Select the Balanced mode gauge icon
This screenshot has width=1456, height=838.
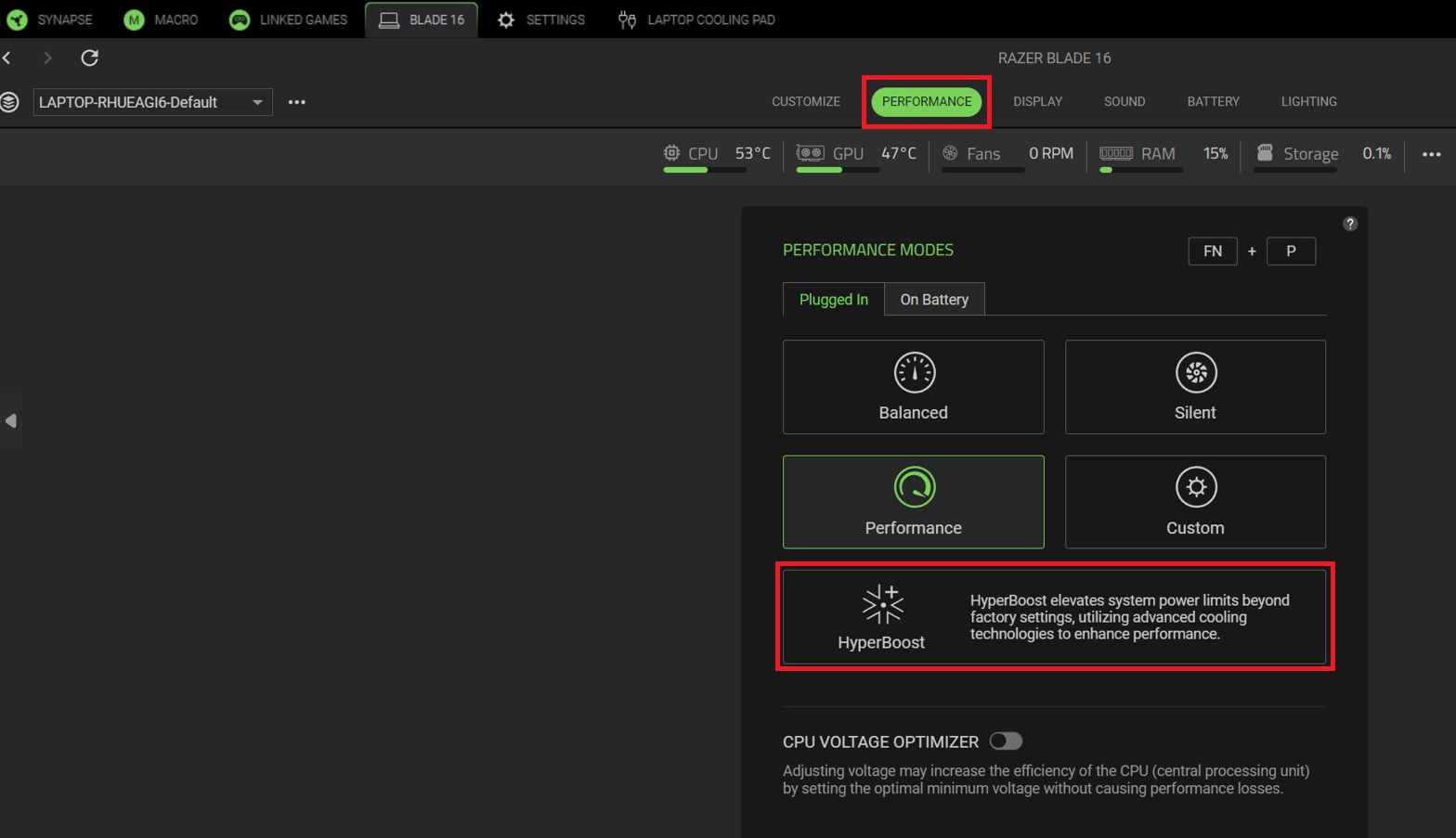[914, 373]
